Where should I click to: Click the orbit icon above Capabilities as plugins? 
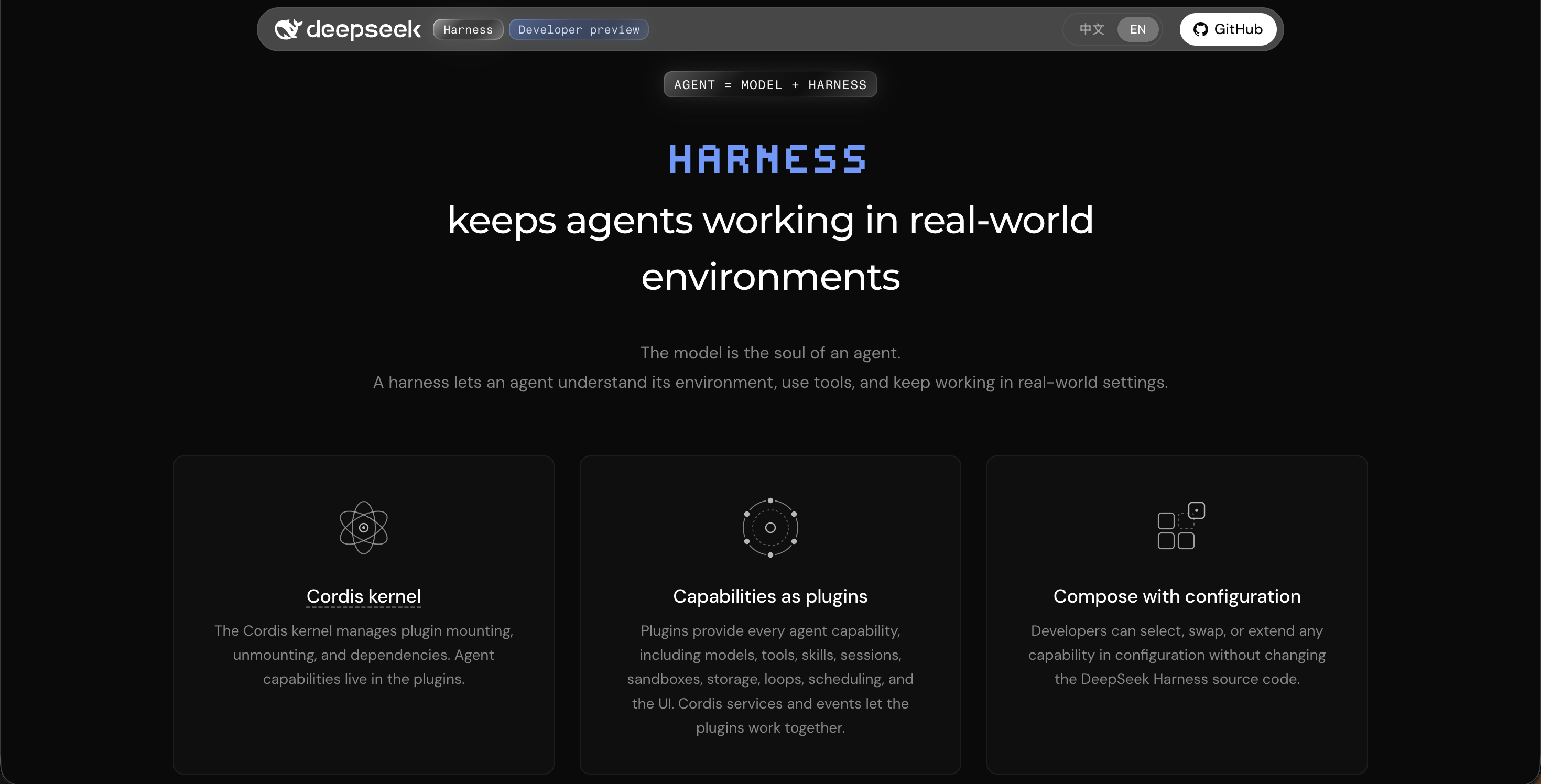(770, 527)
